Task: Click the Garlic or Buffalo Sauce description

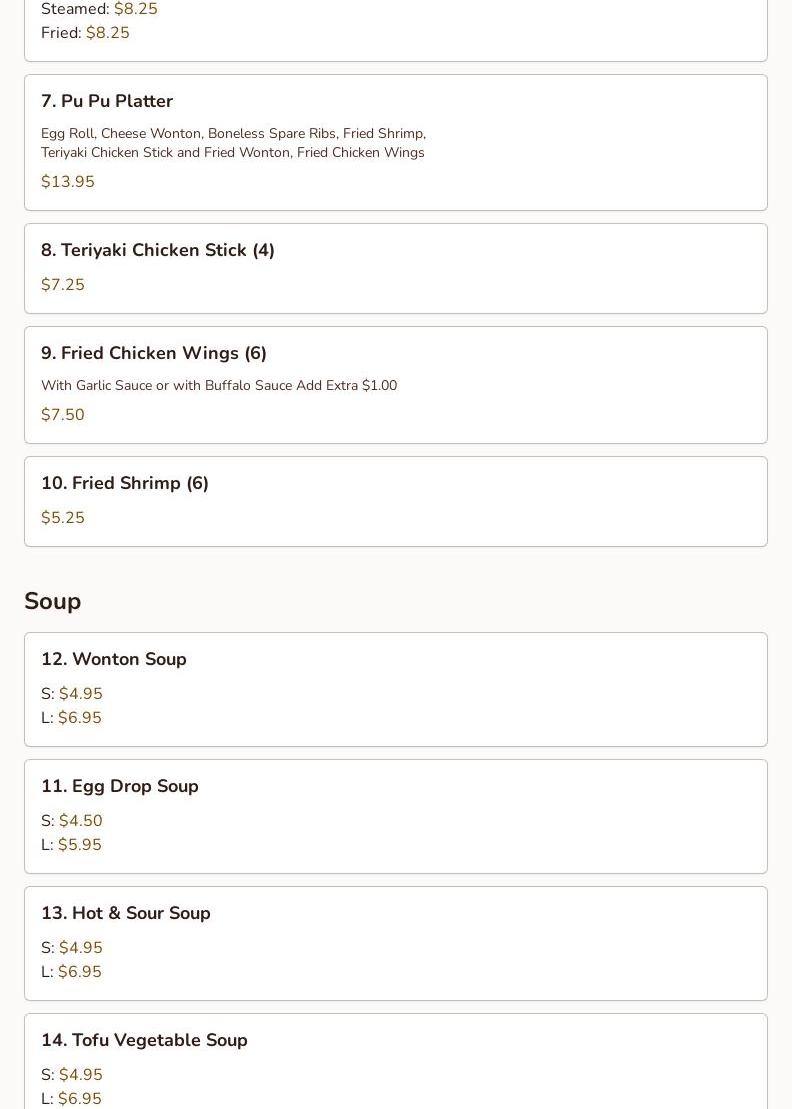Action: point(219,385)
